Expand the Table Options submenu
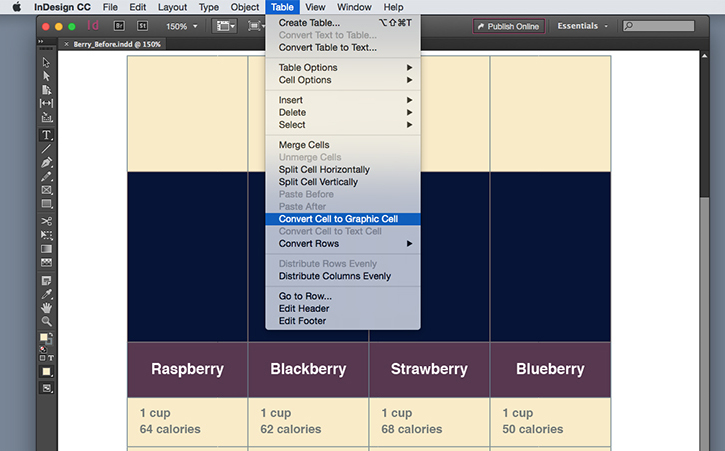Image resolution: width=725 pixels, height=451 pixels. (x=343, y=68)
